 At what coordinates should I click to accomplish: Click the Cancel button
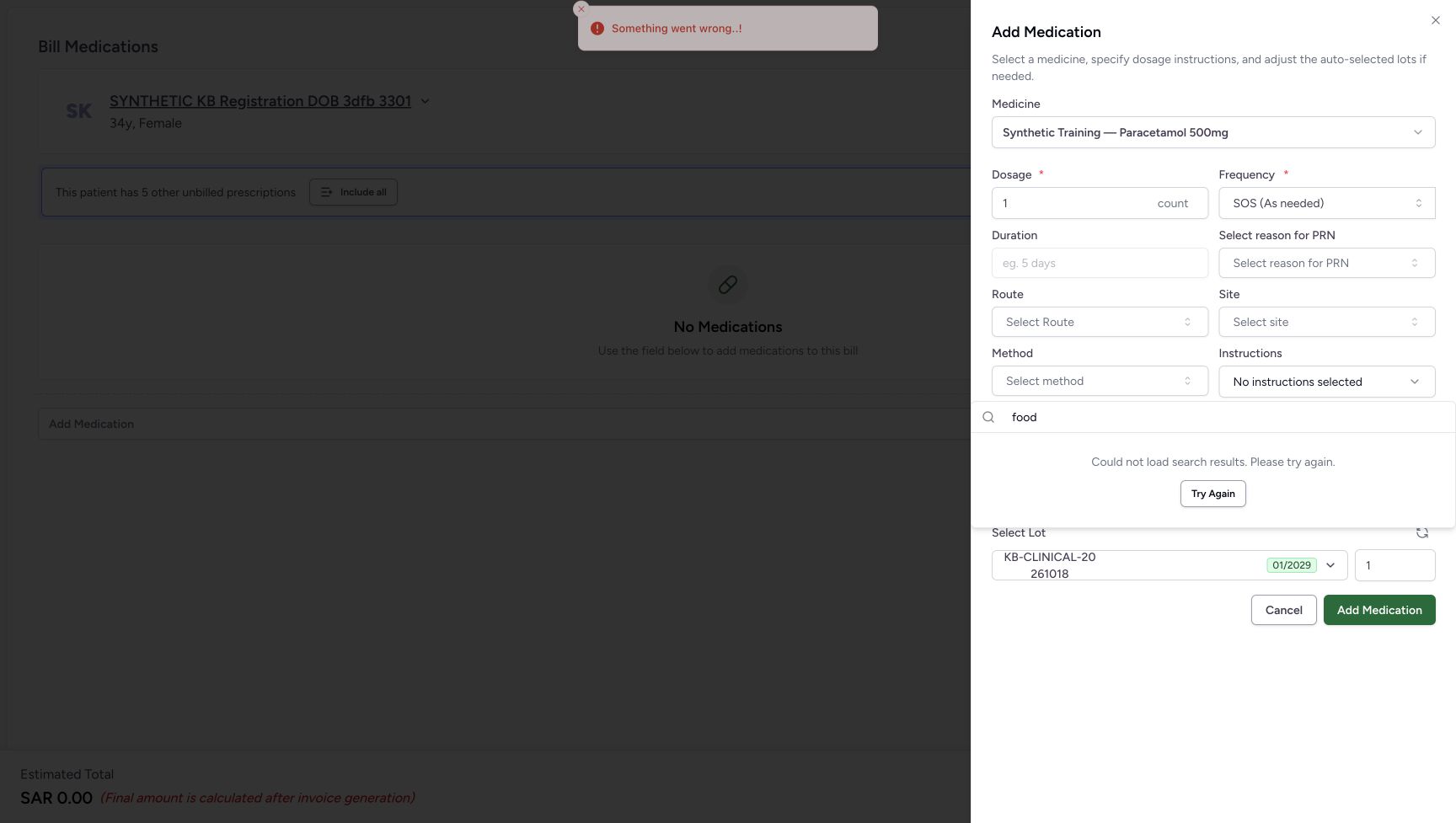(1284, 610)
